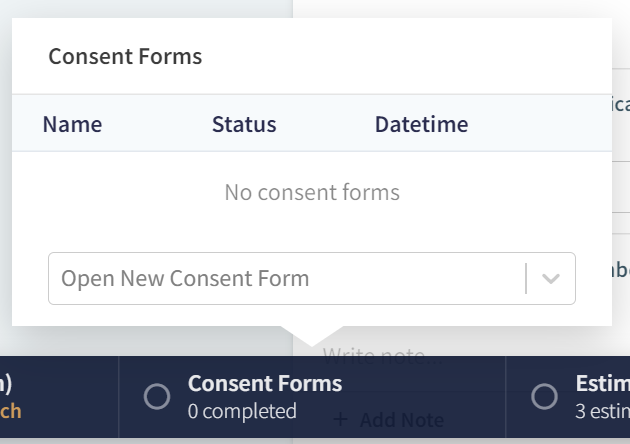Viewport: 630px width, 444px height.
Task: Expand the consent form dropdown chevron
Action: (551, 279)
